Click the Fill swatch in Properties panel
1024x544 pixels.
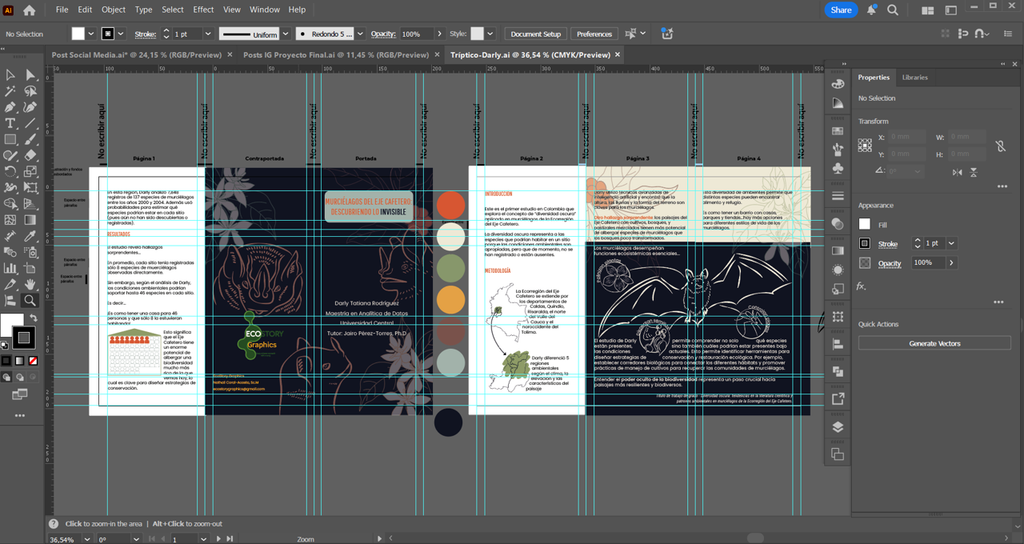tap(865, 225)
